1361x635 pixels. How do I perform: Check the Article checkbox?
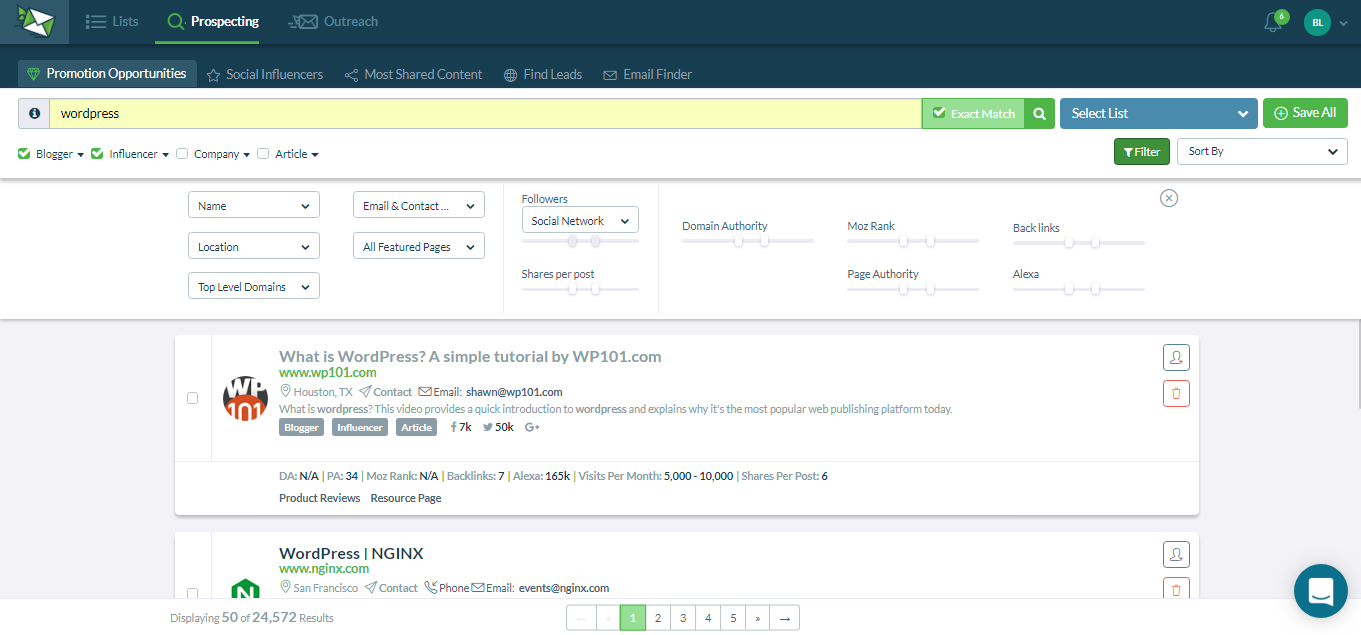pos(263,154)
